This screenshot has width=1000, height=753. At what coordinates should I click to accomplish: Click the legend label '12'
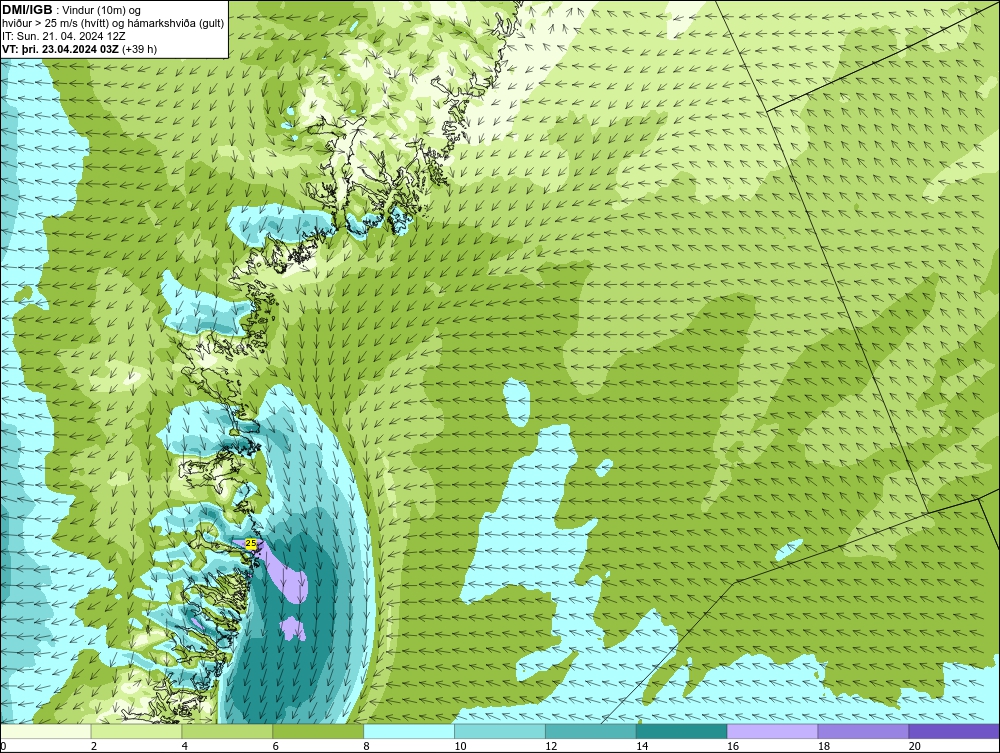pos(551,746)
